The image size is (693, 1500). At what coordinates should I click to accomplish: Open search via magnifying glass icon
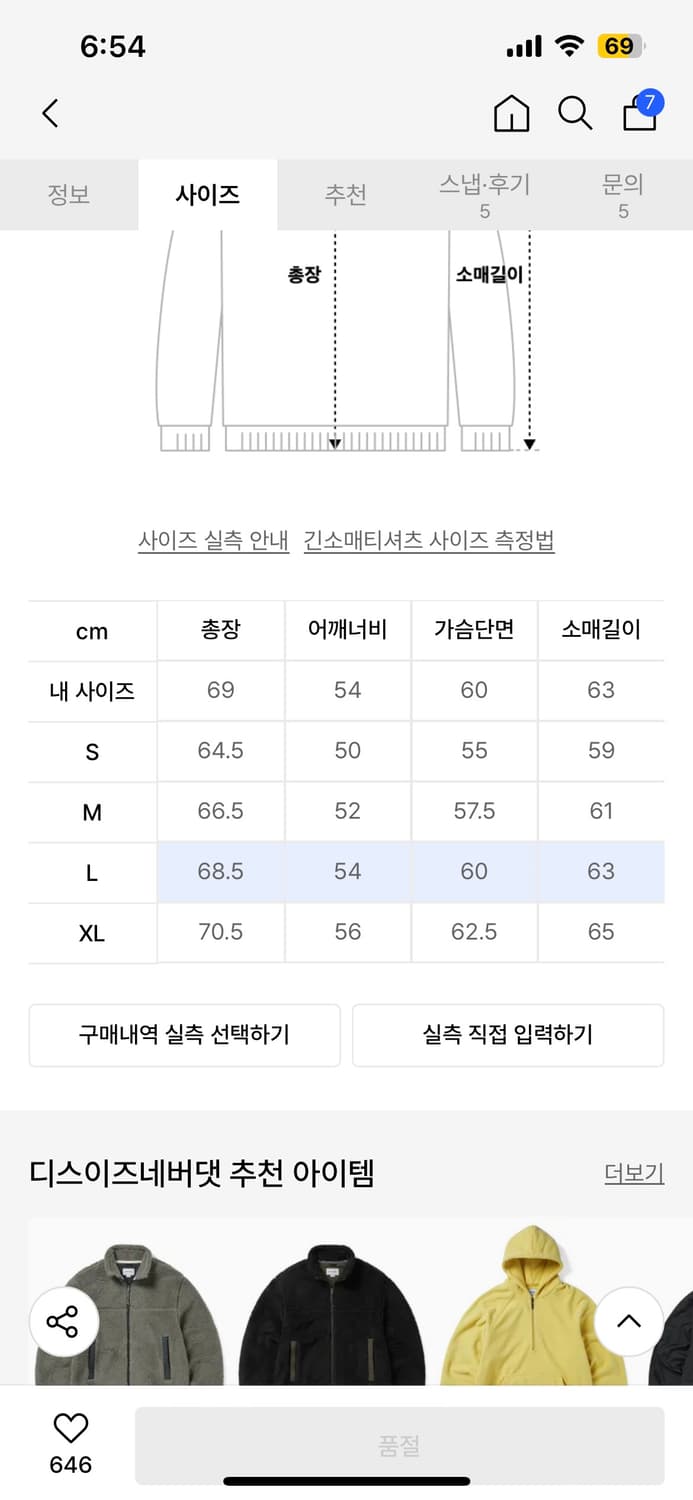pyautogui.click(x=574, y=113)
